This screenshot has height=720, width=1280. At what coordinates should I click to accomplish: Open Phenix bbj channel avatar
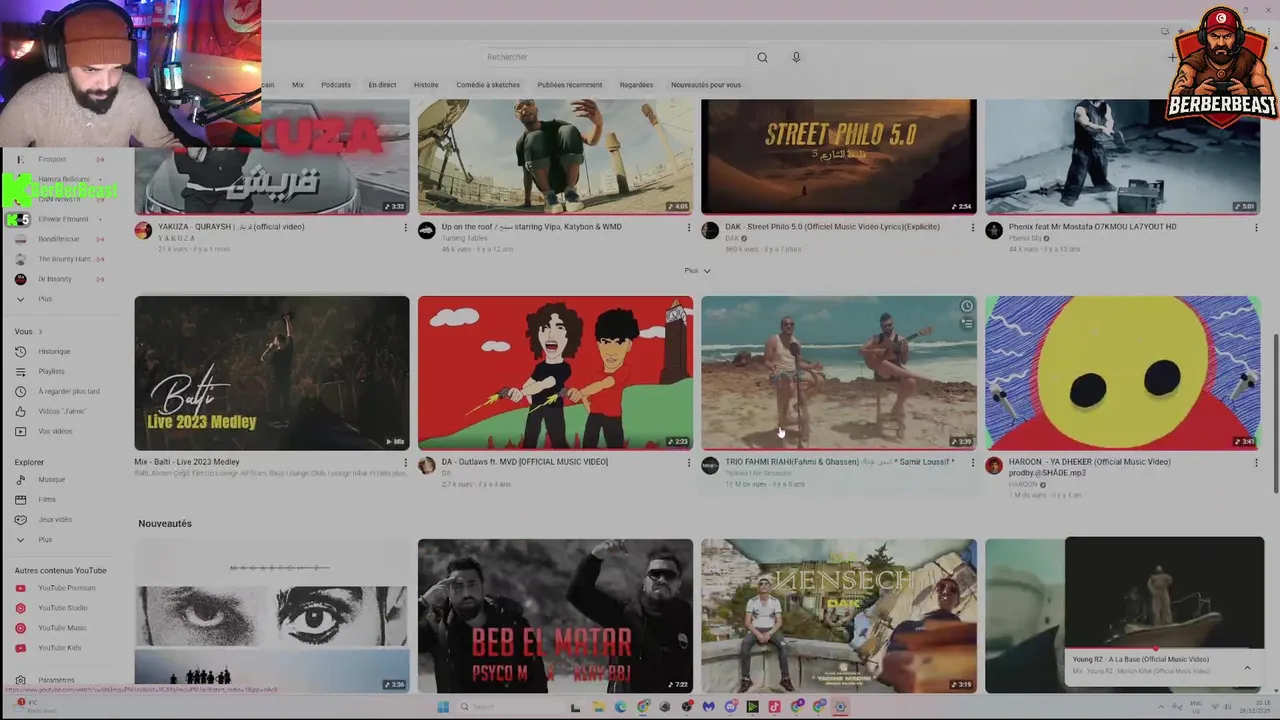click(994, 231)
